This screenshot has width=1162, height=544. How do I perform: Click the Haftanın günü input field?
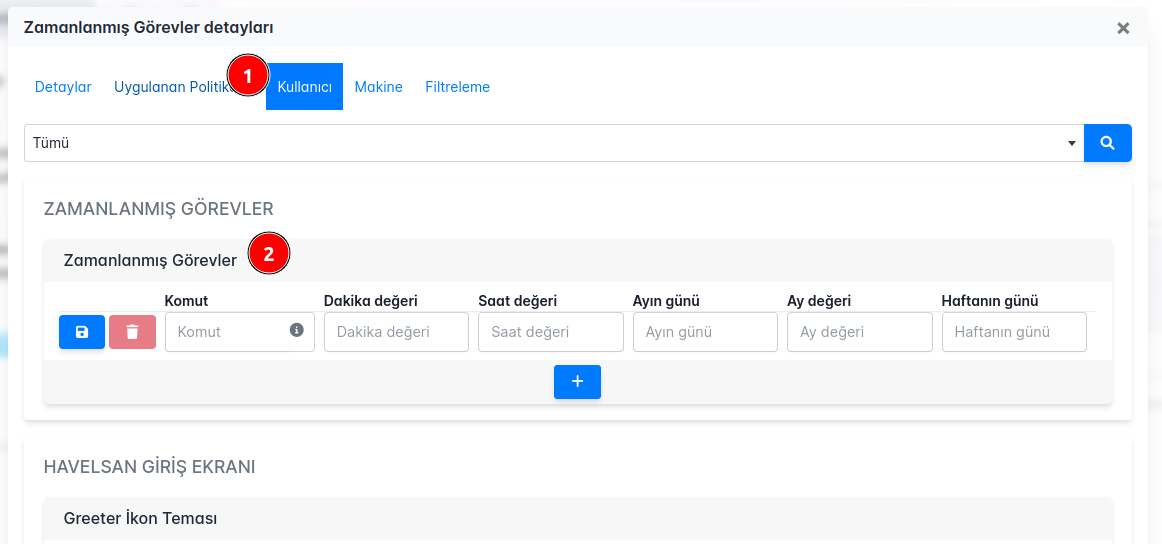pyautogui.click(x=1014, y=332)
